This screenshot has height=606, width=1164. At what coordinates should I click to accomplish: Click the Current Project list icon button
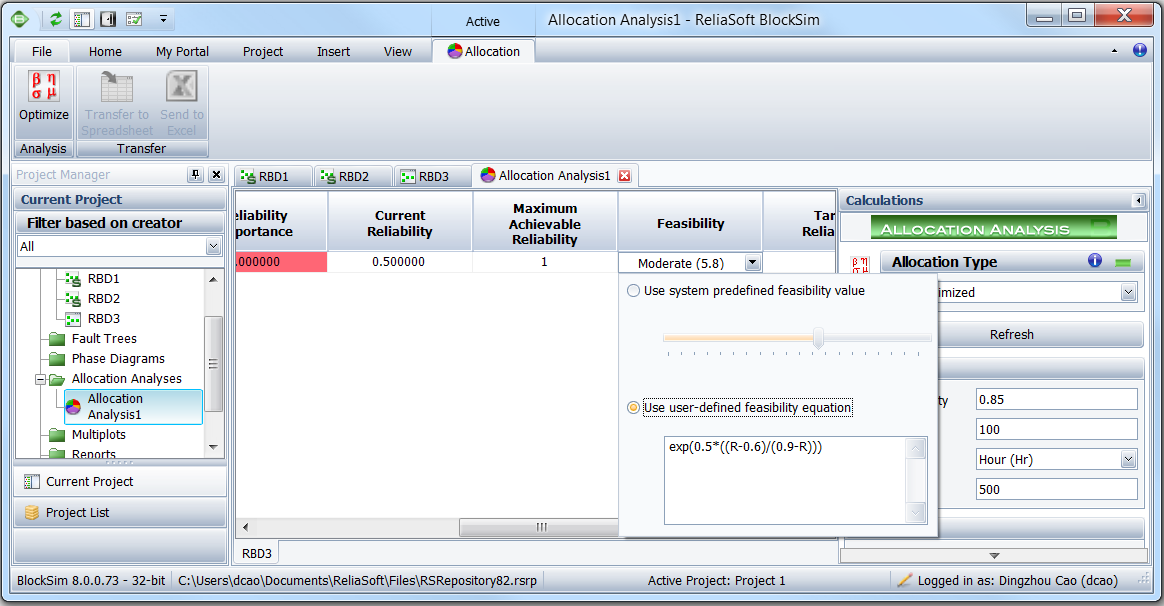tap(31, 482)
